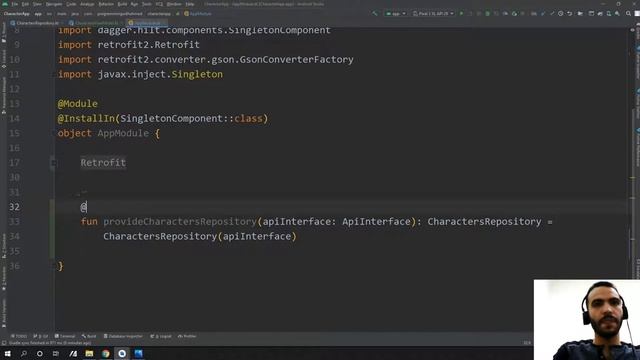Click the webcam overlay video thumbnail
The width and height of the screenshot is (640, 360).
(587, 320)
